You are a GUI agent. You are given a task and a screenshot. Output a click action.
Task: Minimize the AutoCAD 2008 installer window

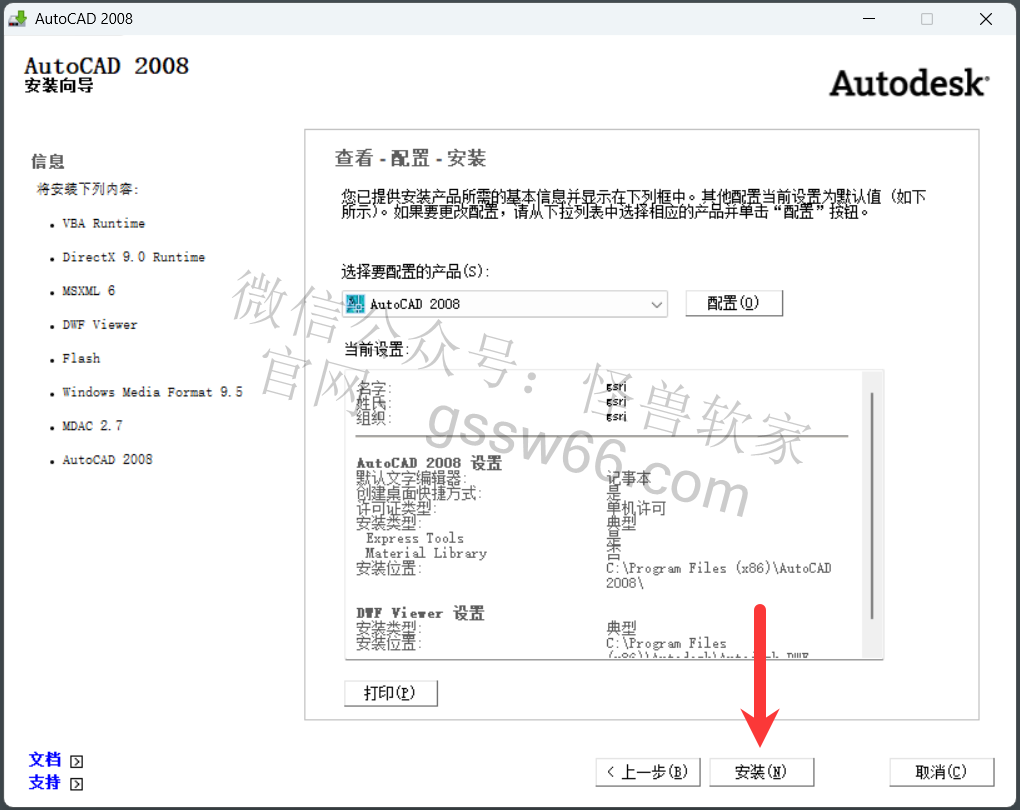[869, 18]
